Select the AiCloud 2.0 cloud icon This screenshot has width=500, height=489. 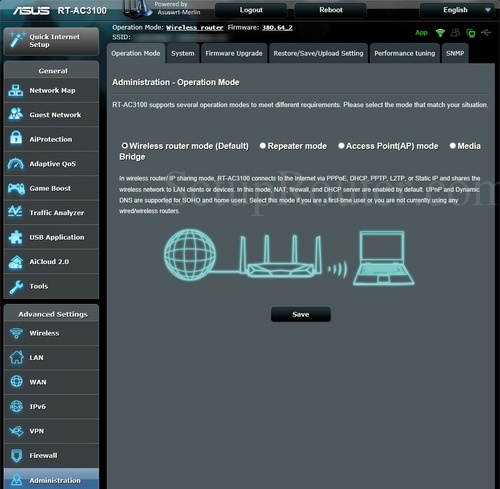[16, 262]
